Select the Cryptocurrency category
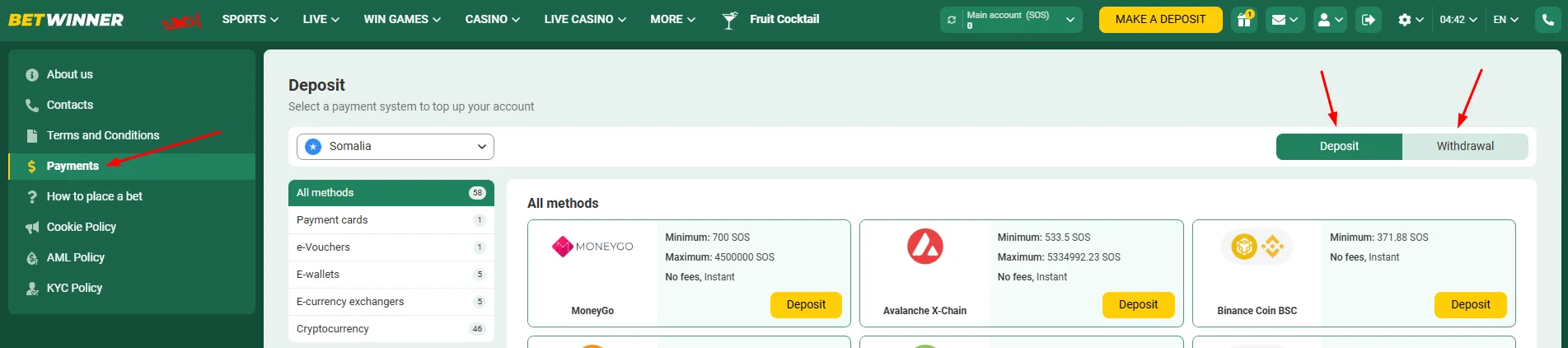 tap(391, 329)
